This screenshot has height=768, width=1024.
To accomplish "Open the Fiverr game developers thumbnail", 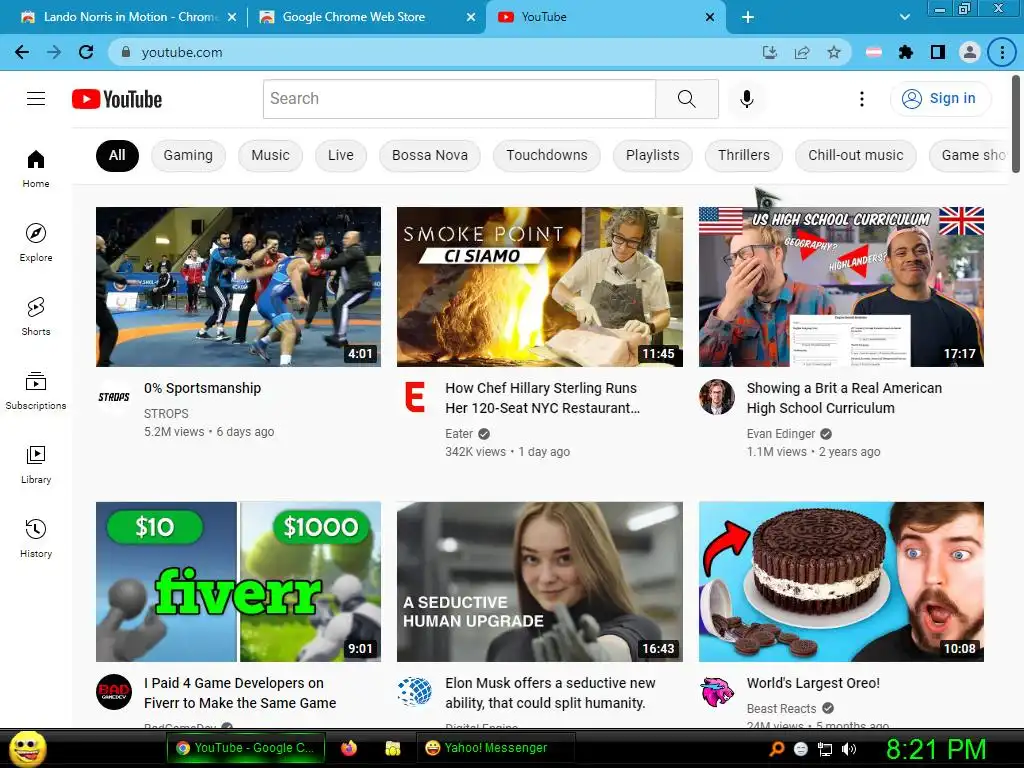I will point(238,582).
